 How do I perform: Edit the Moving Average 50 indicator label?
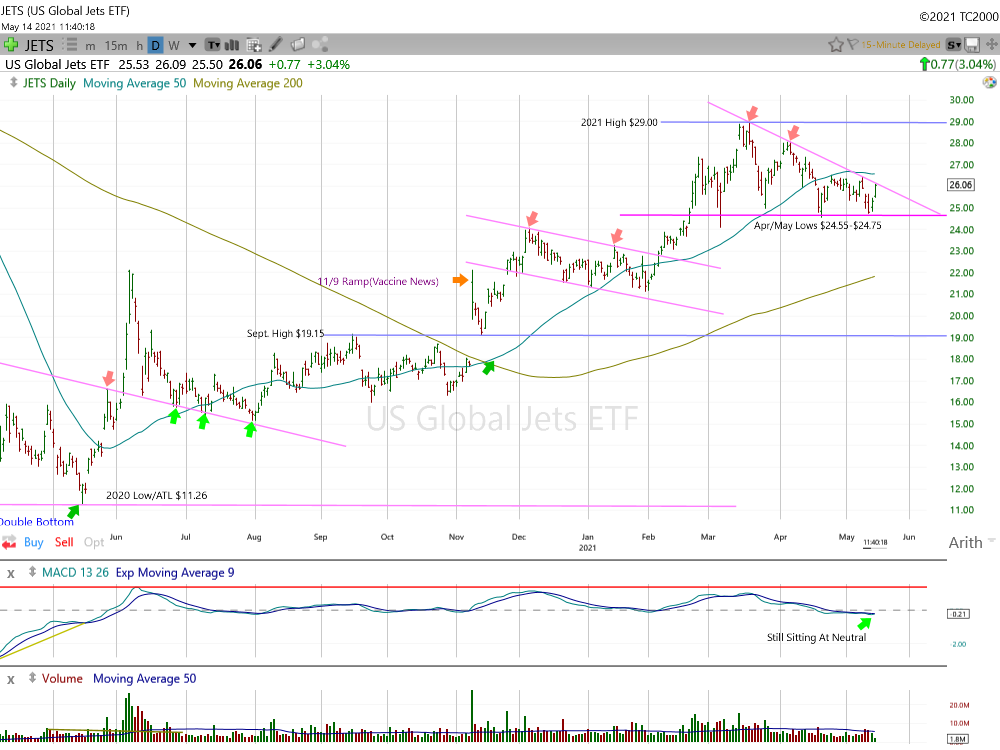[135, 83]
